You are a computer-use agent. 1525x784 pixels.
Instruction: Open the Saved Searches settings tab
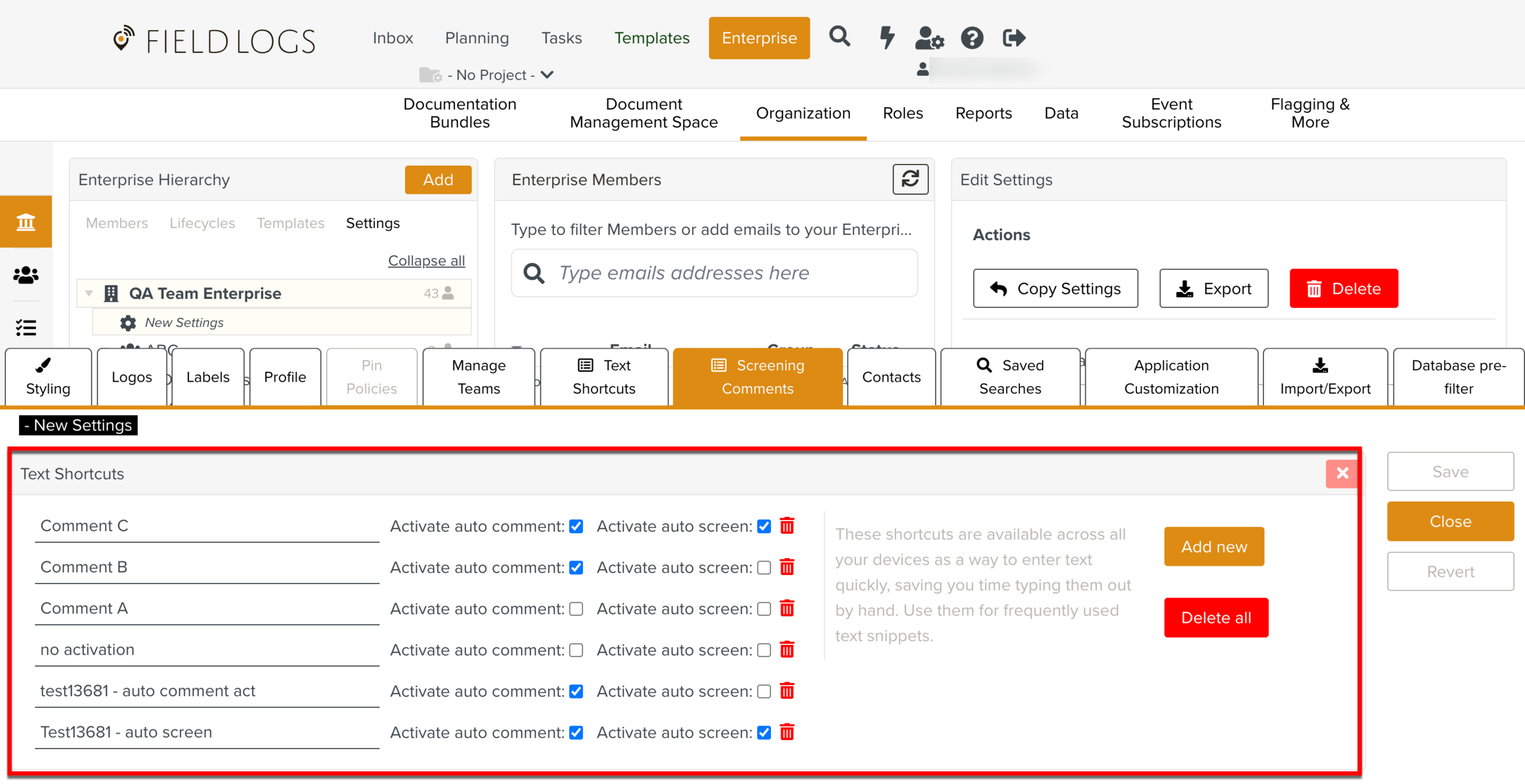click(1010, 377)
